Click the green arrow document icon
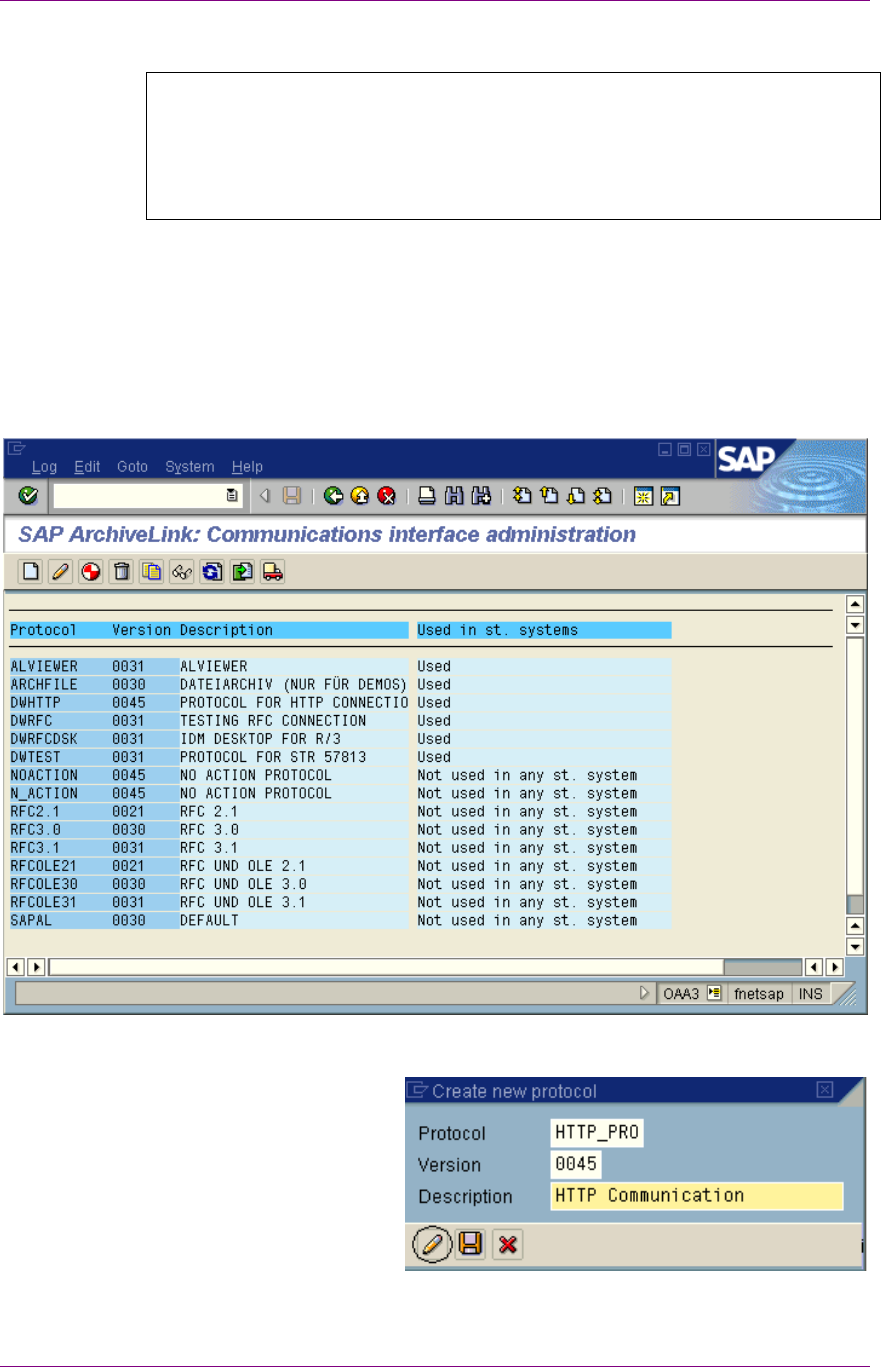 (241, 571)
